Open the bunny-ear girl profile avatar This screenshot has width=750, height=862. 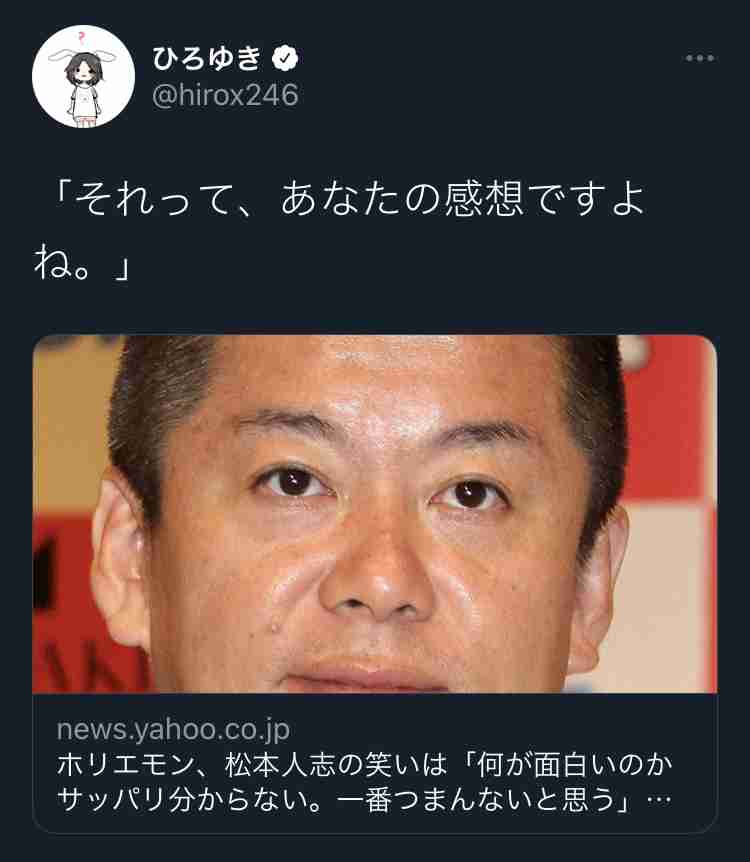point(83,76)
